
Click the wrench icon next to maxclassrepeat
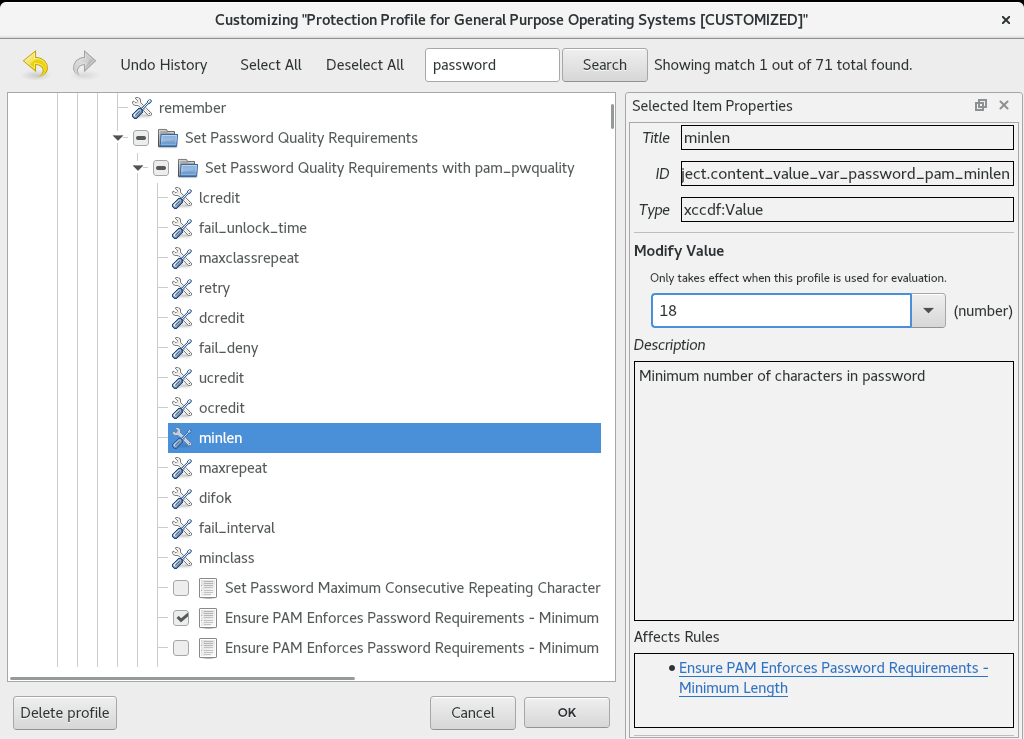pos(181,258)
